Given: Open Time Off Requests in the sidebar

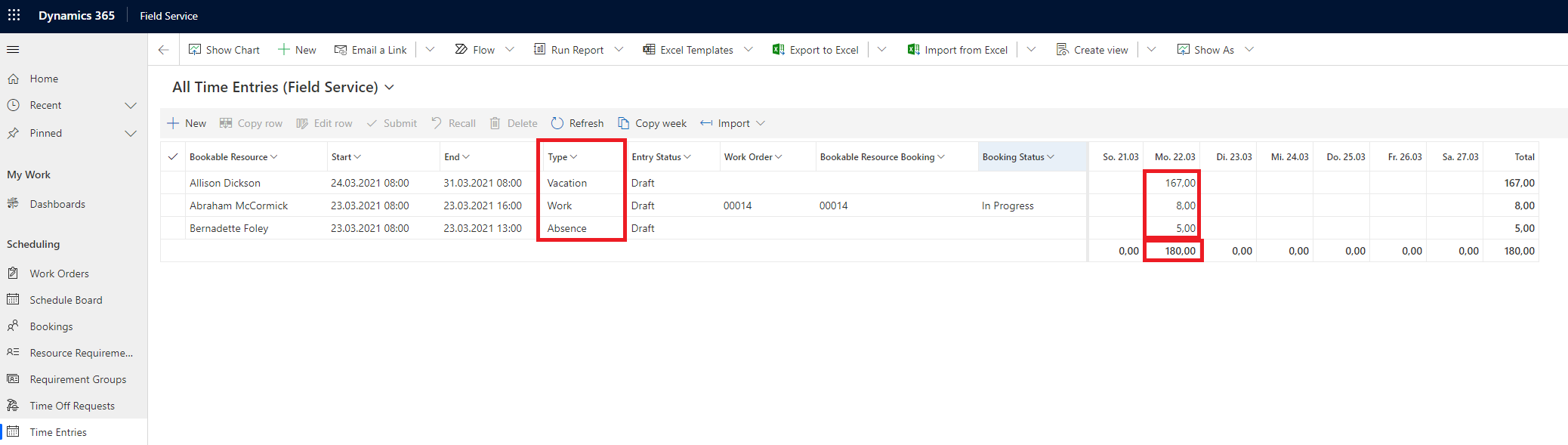Looking at the screenshot, I should [x=73, y=406].
